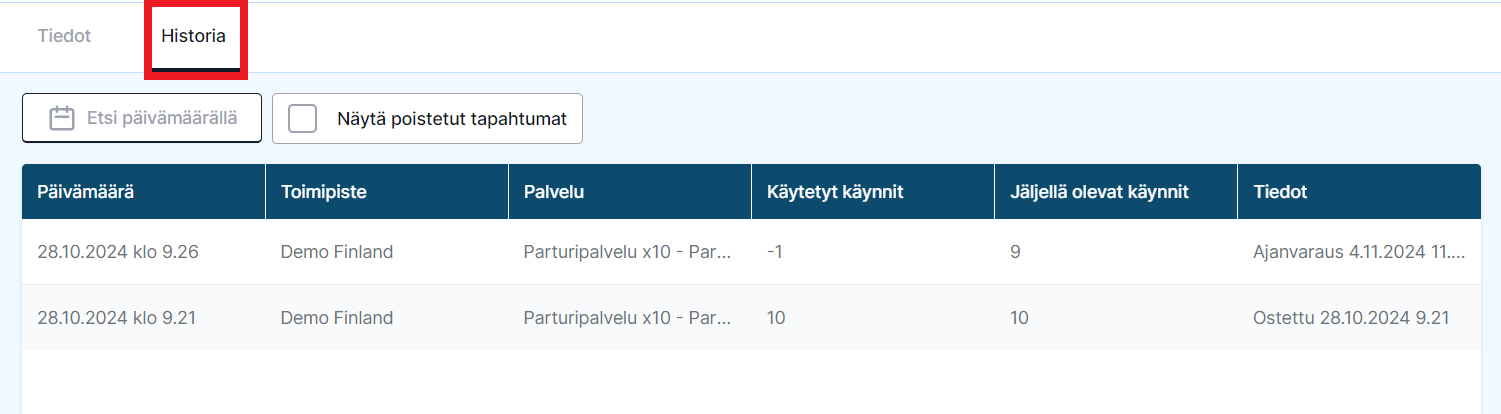The height and width of the screenshot is (414, 1501).
Task: Open Ajanvaraus 4.11.2024 details cell
Action: pos(1359,252)
